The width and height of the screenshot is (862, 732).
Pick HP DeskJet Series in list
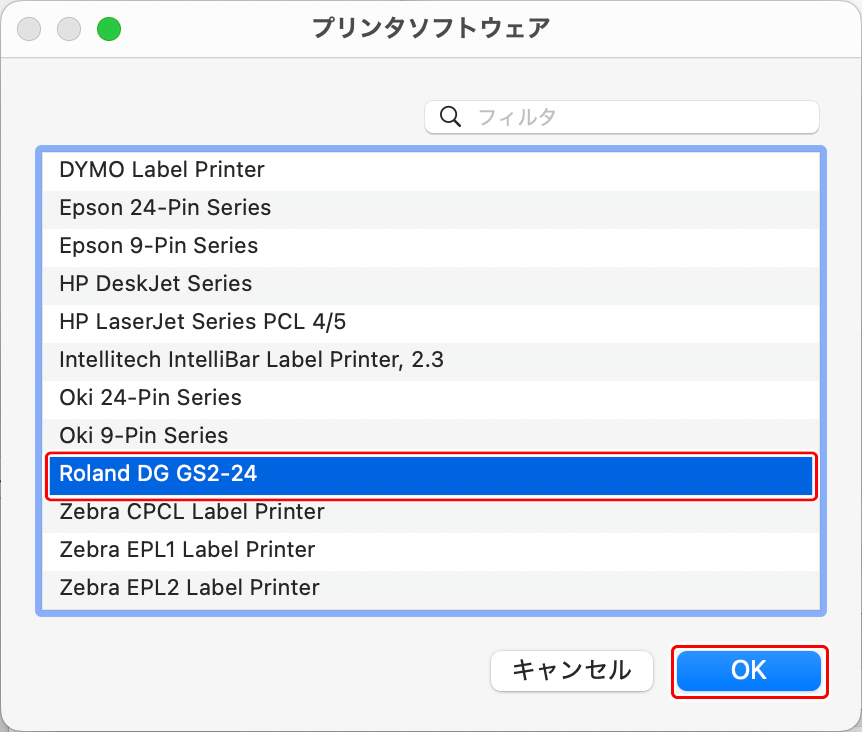tap(431, 284)
